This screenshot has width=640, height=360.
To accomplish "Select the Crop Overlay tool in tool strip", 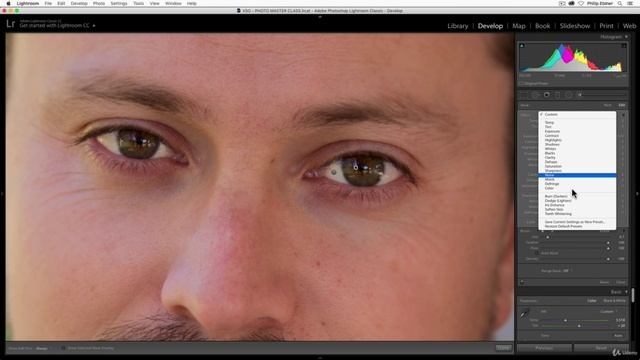I will [x=524, y=95].
